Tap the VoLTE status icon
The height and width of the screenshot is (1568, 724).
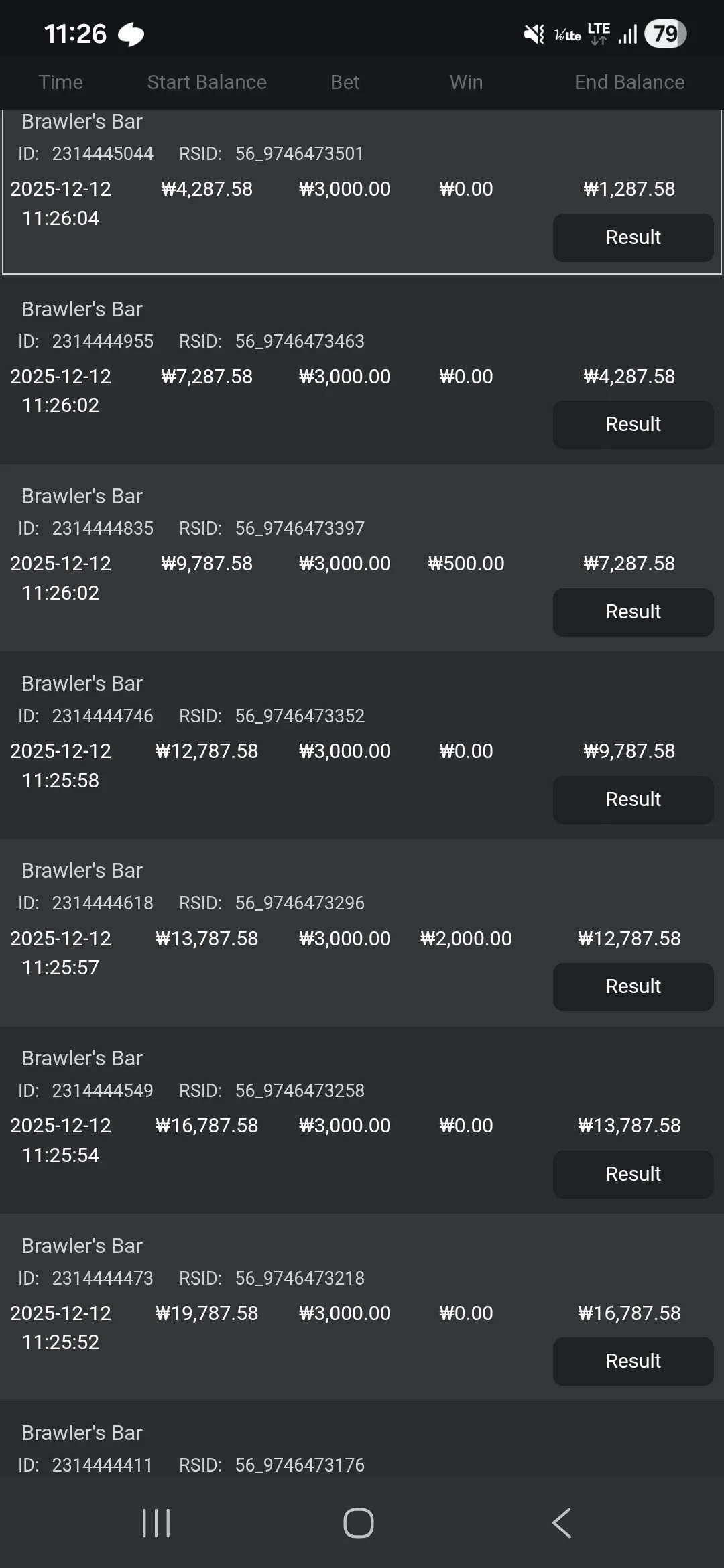pos(567,35)
